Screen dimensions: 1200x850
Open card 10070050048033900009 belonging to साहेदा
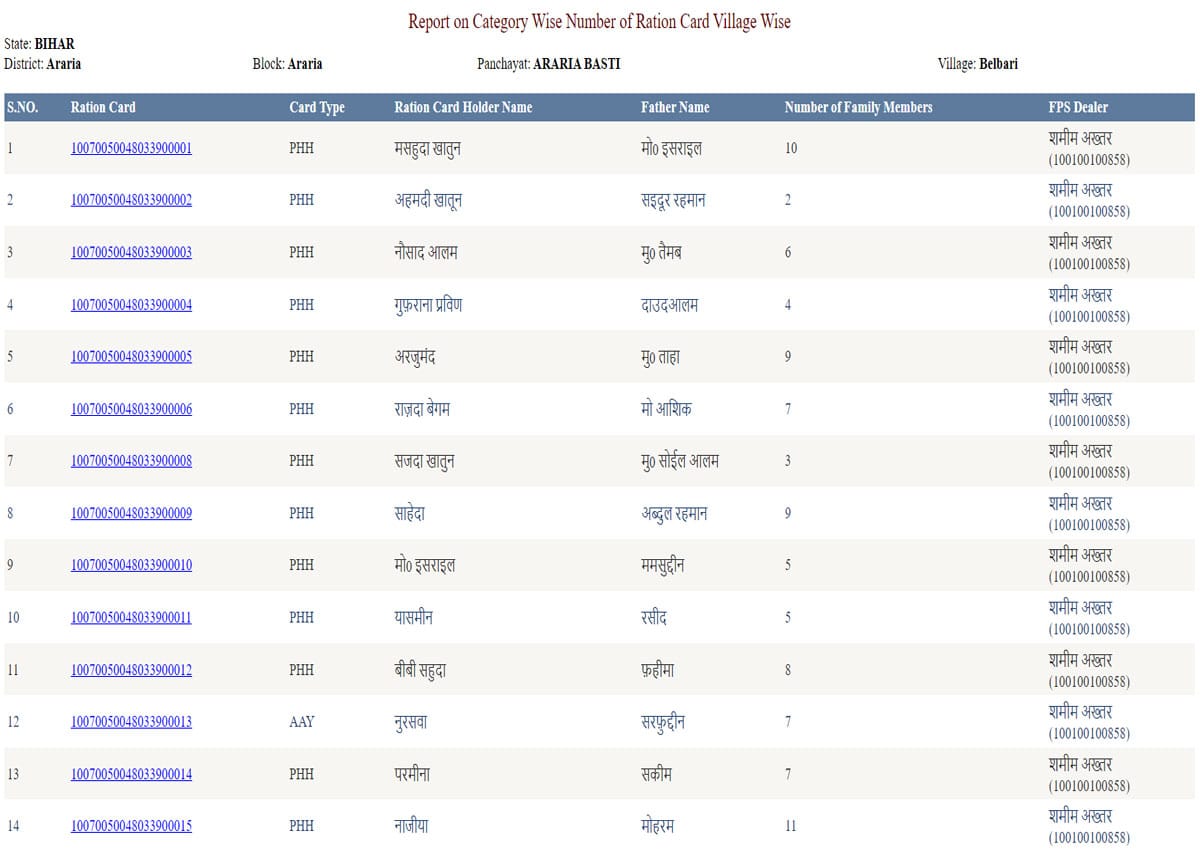click(x=131, y=513)
